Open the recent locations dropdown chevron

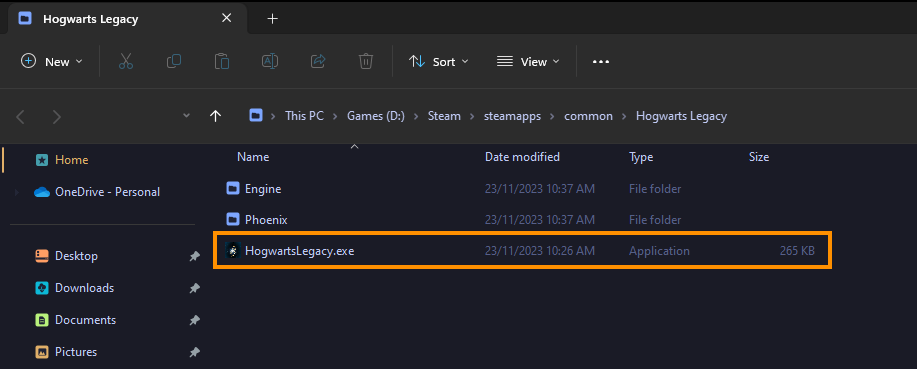pyautogui.click(x=187, y=116)
